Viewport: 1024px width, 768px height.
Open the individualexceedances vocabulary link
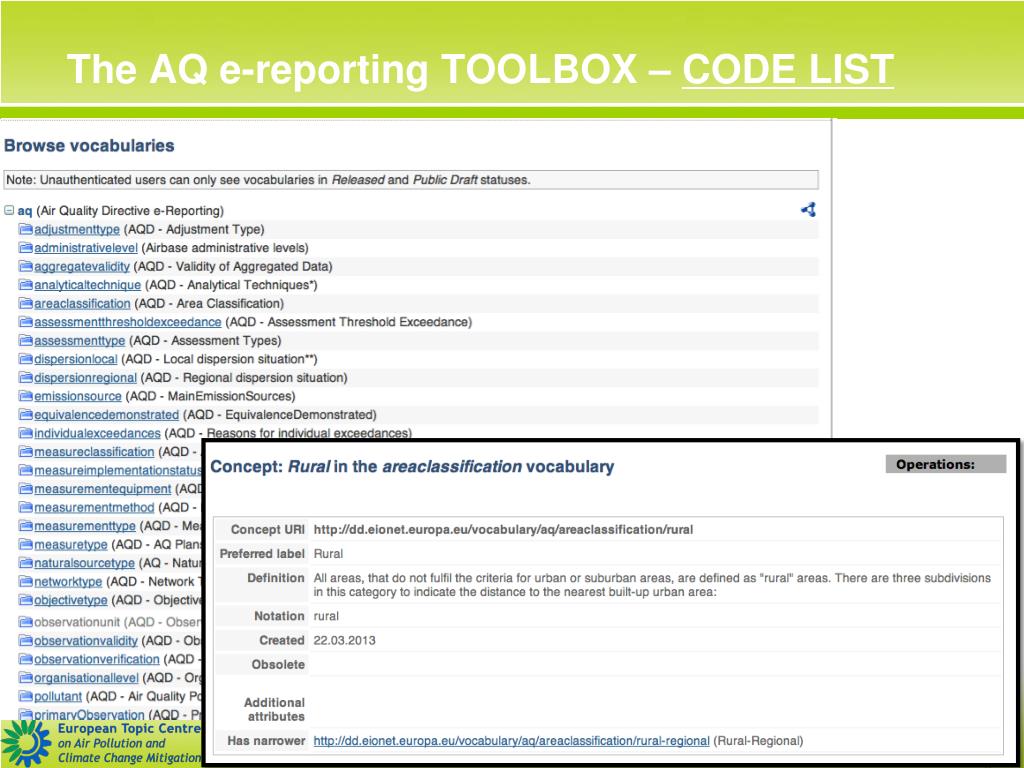pos(97,433)
